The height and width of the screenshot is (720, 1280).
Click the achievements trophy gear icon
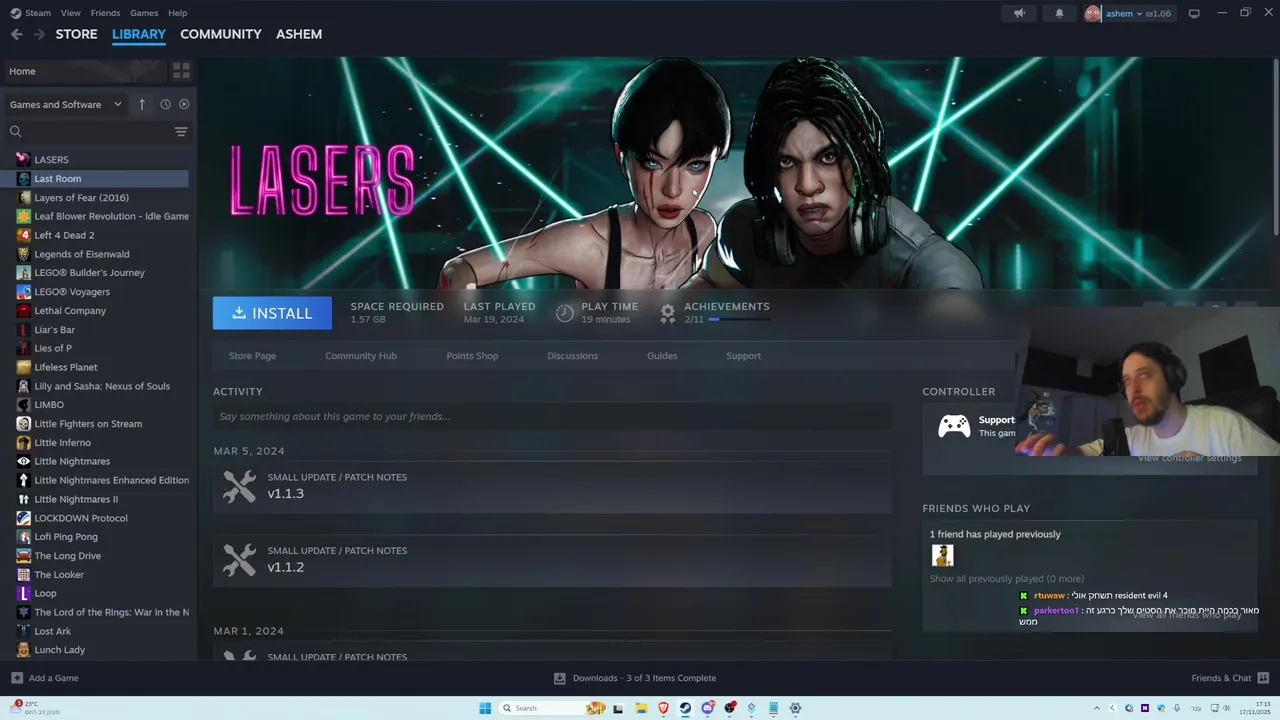[668, 313]
